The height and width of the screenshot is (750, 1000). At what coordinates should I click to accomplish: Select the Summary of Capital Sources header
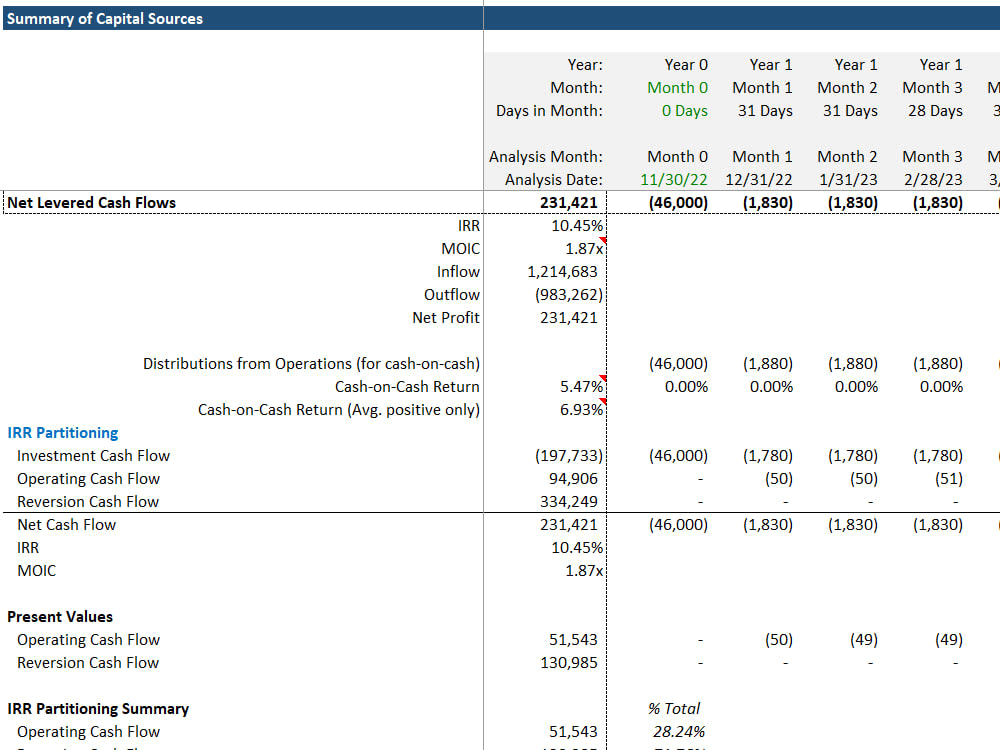coord(105,18)
